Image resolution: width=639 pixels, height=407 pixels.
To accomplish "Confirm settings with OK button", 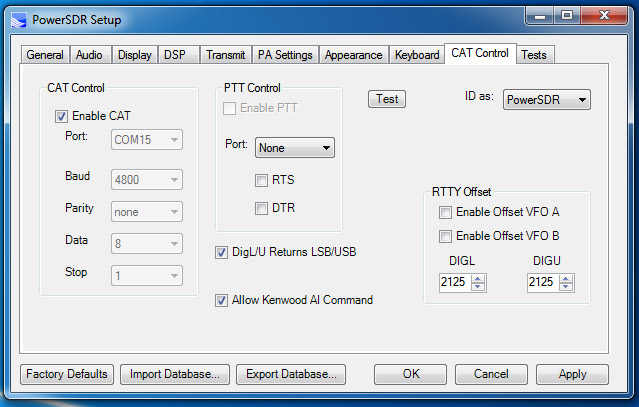I will click(x=410, y=374).
